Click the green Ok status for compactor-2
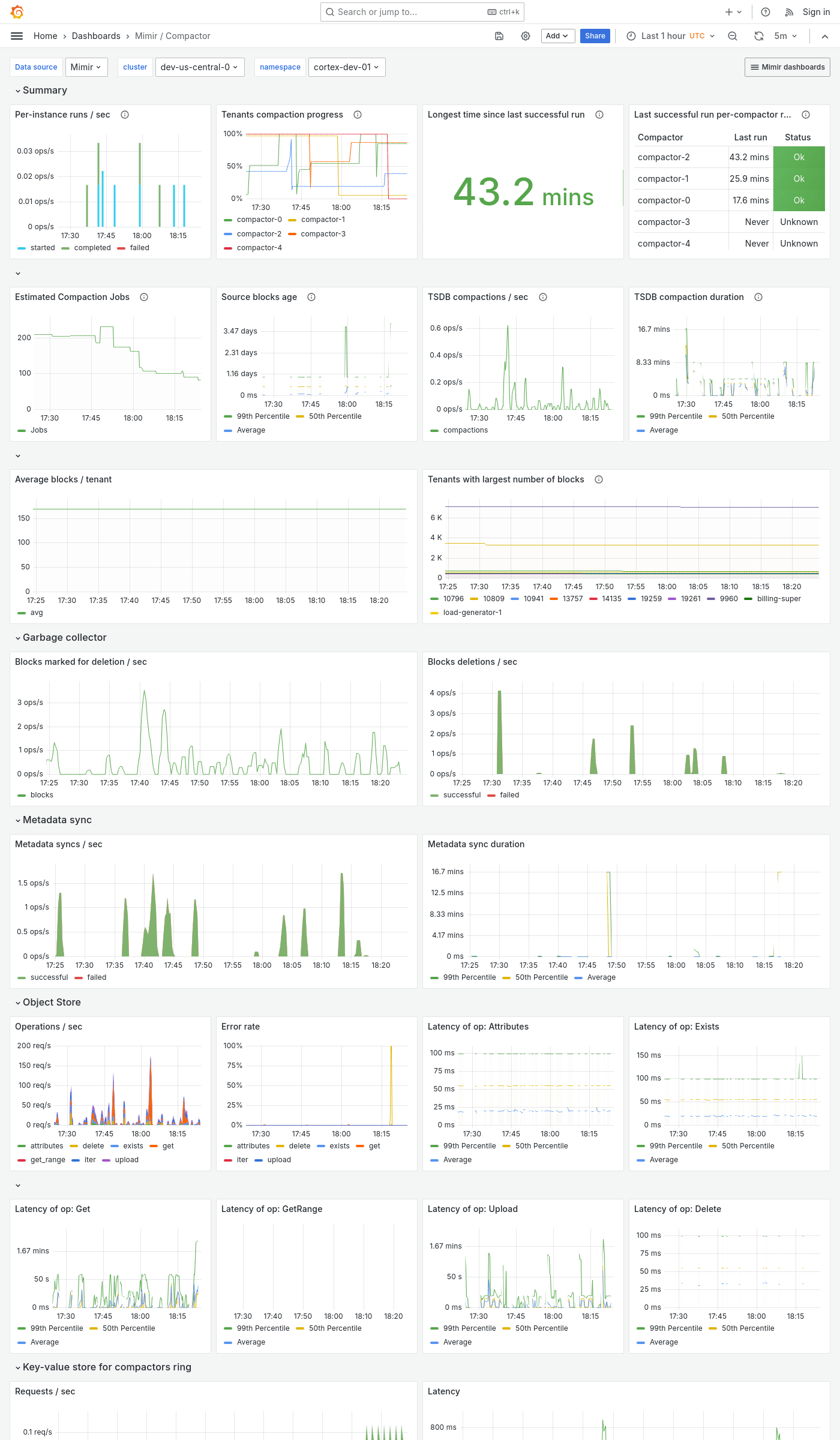 pos(799,157)
